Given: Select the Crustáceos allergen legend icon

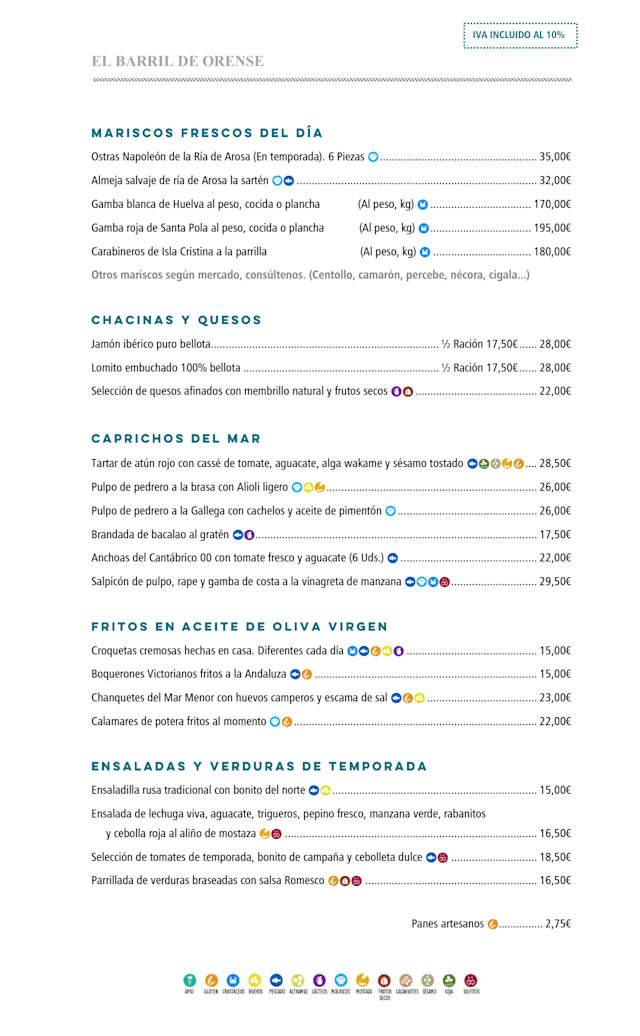Looking at the screenshot, I should pyautogui.click(x=233, y=980).
